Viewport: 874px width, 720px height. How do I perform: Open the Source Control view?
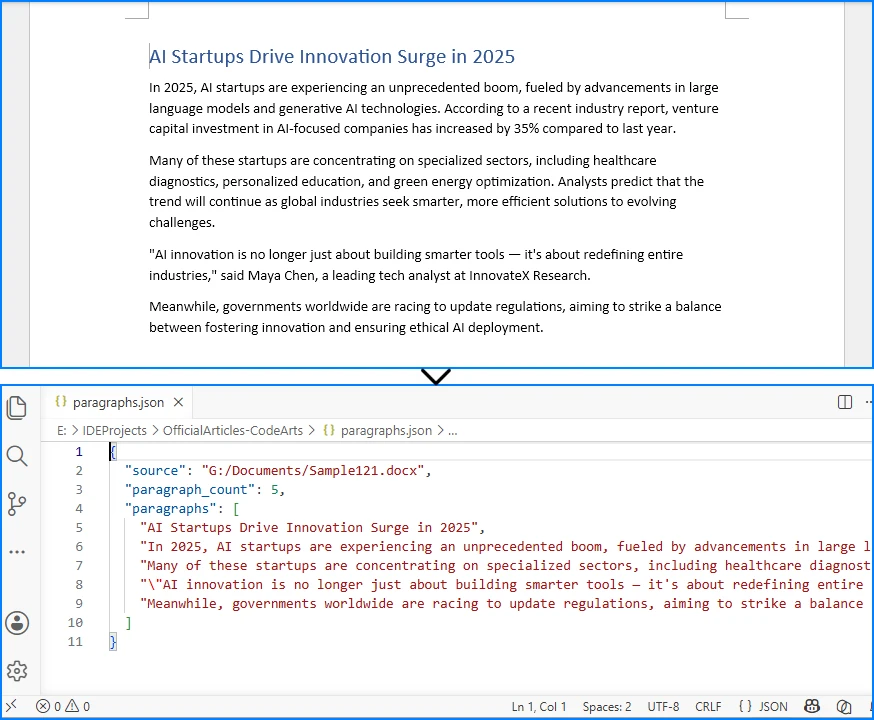point(17,504)
